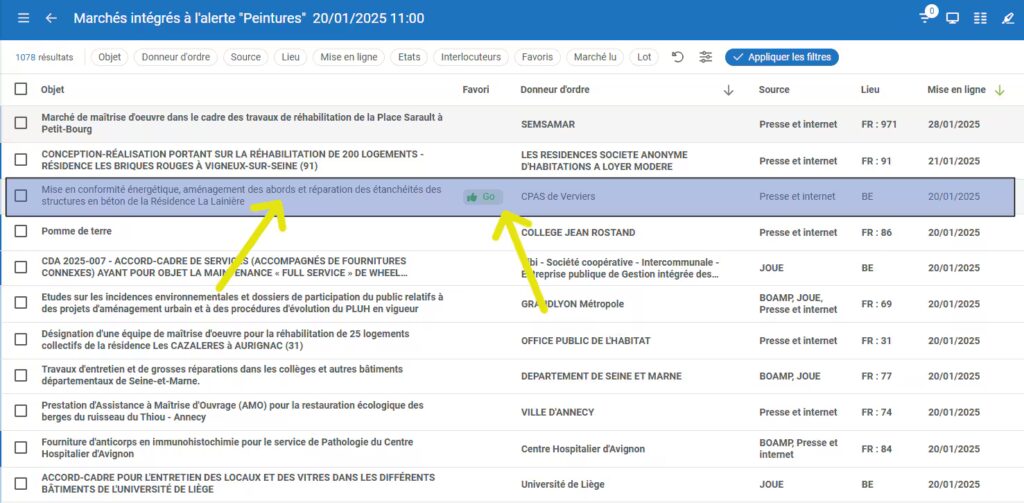Open the hamburger navigation menu

click(x=23, y=18)
